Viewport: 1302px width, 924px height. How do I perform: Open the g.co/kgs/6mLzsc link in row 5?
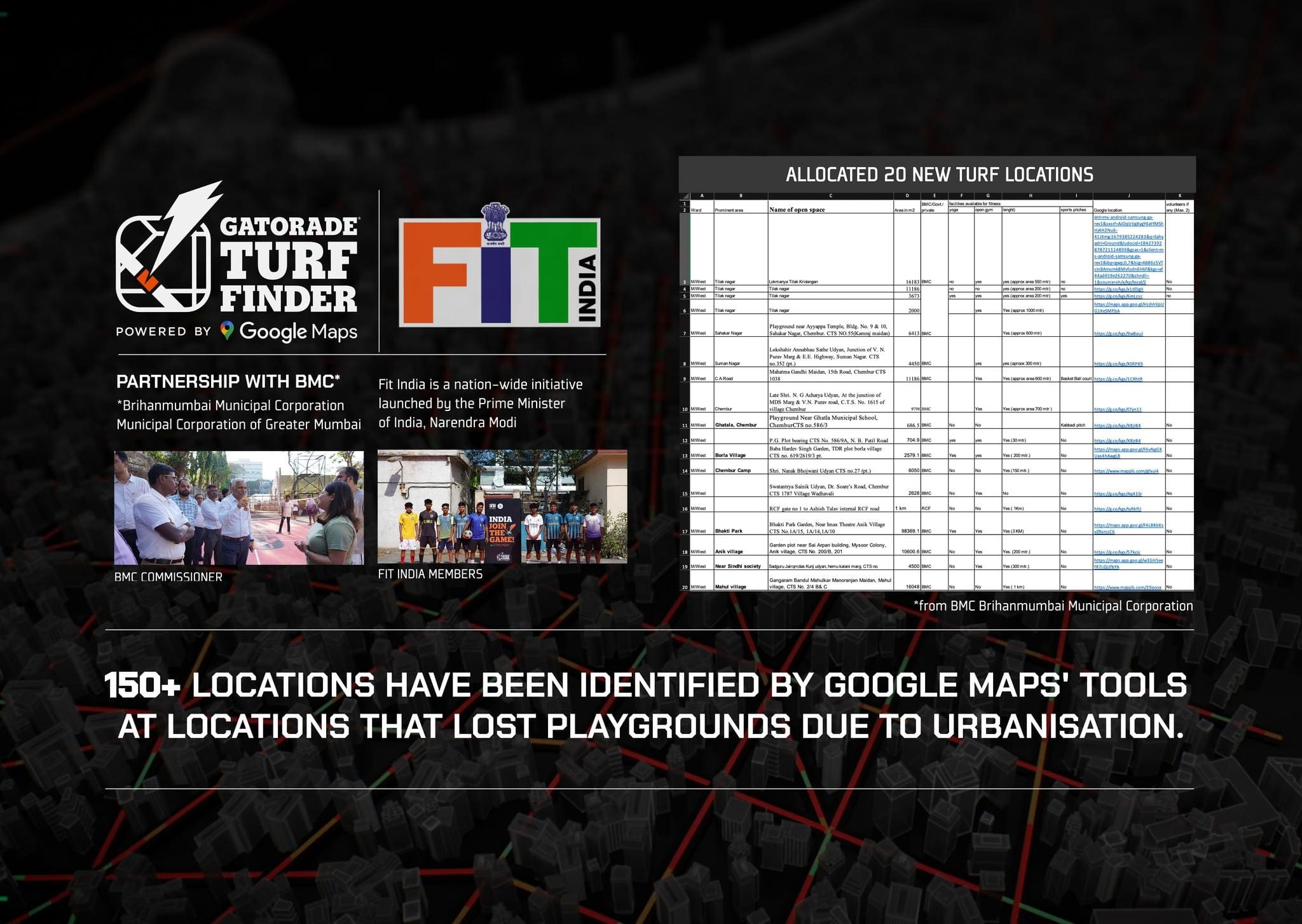click(1118, 296)
